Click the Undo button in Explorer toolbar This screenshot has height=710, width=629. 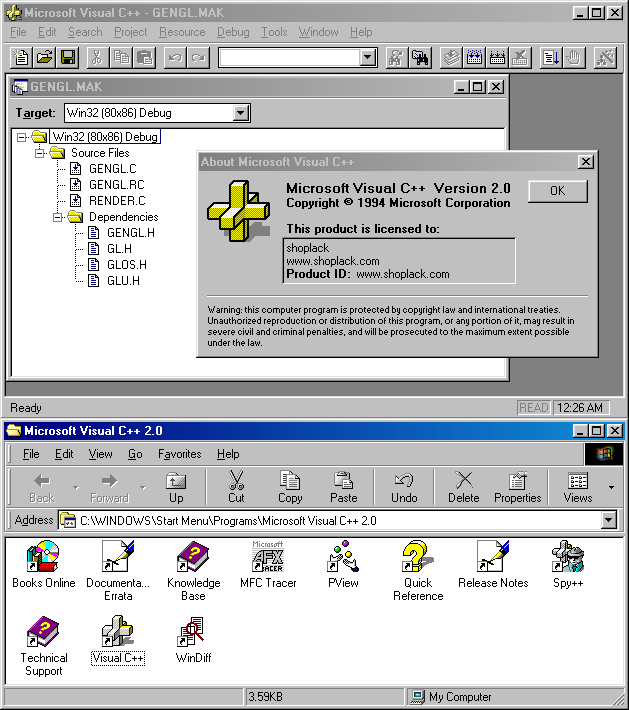click(404, 487)
